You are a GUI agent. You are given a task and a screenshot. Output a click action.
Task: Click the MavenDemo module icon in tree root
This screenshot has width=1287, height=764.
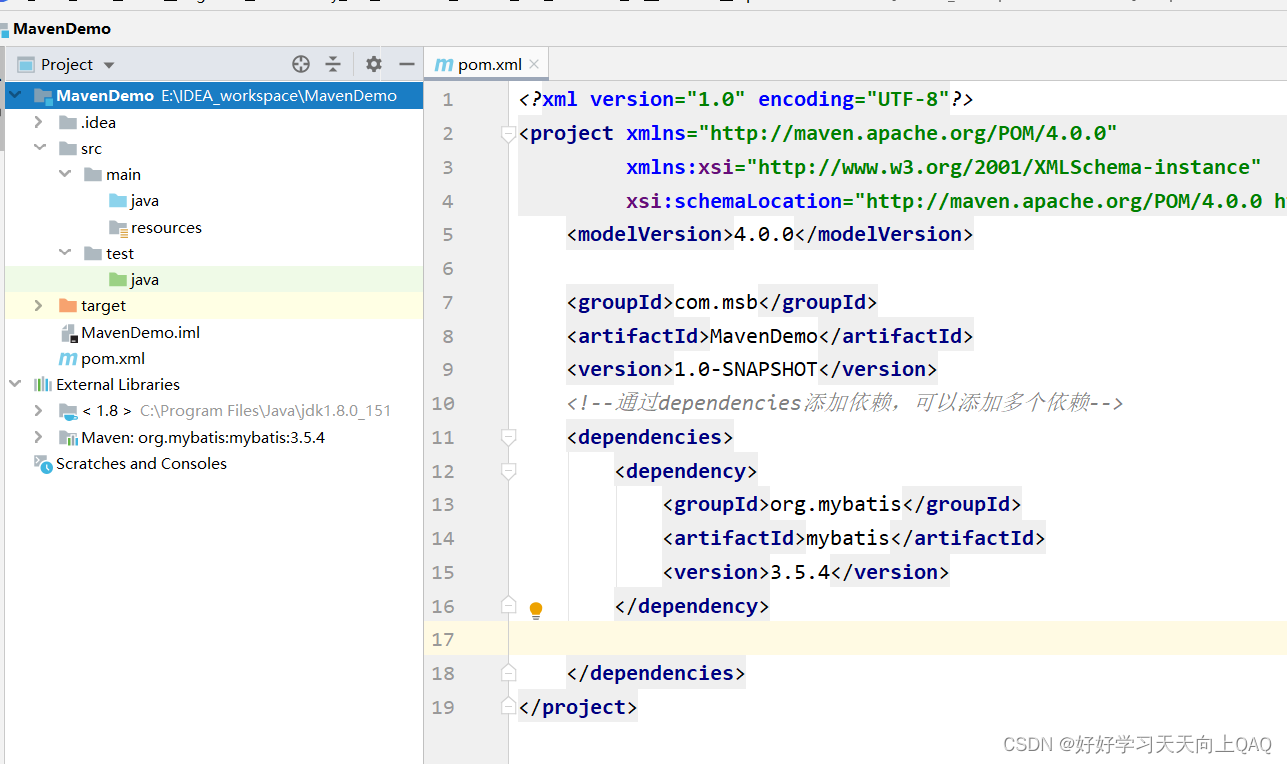pos(43,96)
